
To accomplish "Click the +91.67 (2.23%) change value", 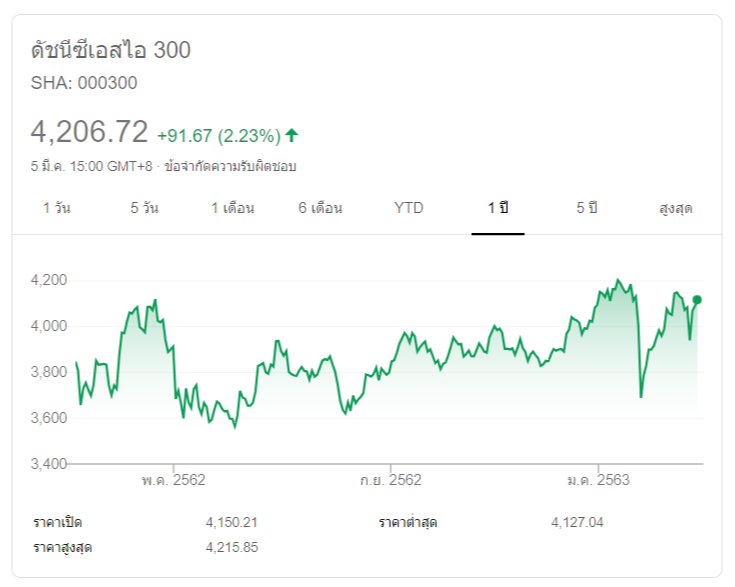I will pyautogui.click(x=218, y=135).
